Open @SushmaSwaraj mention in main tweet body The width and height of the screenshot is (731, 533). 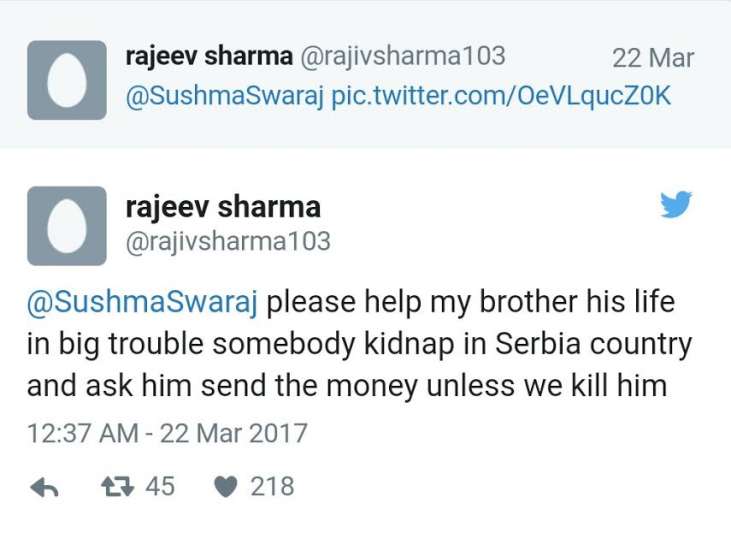click(143, 301)
